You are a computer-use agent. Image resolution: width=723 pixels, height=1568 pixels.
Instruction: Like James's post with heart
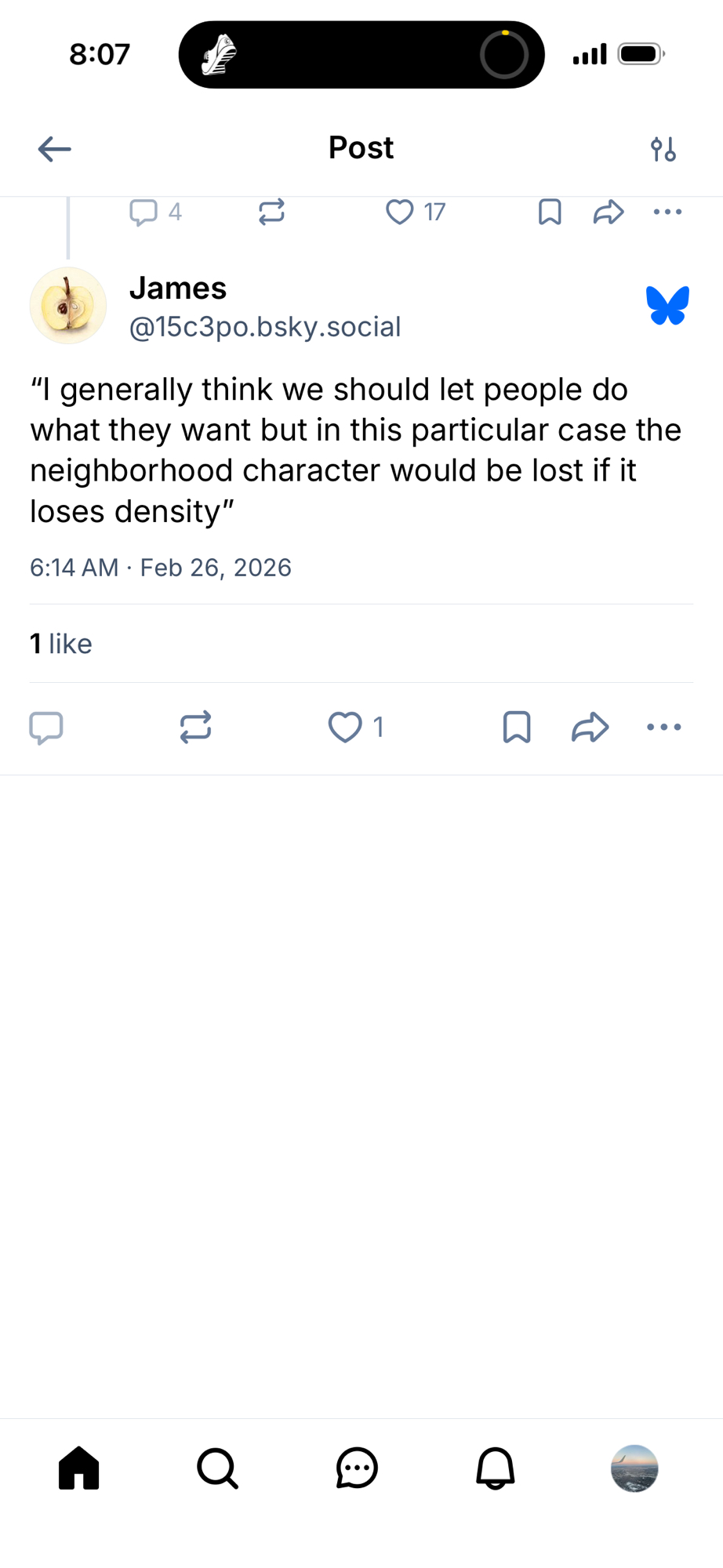click(x=345, y=728)
